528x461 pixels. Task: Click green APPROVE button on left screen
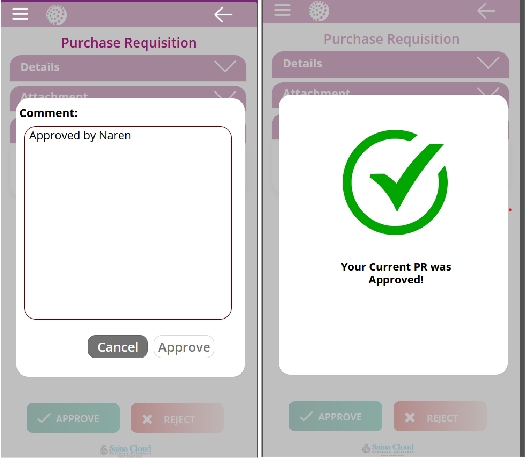[x=73, y=419]
